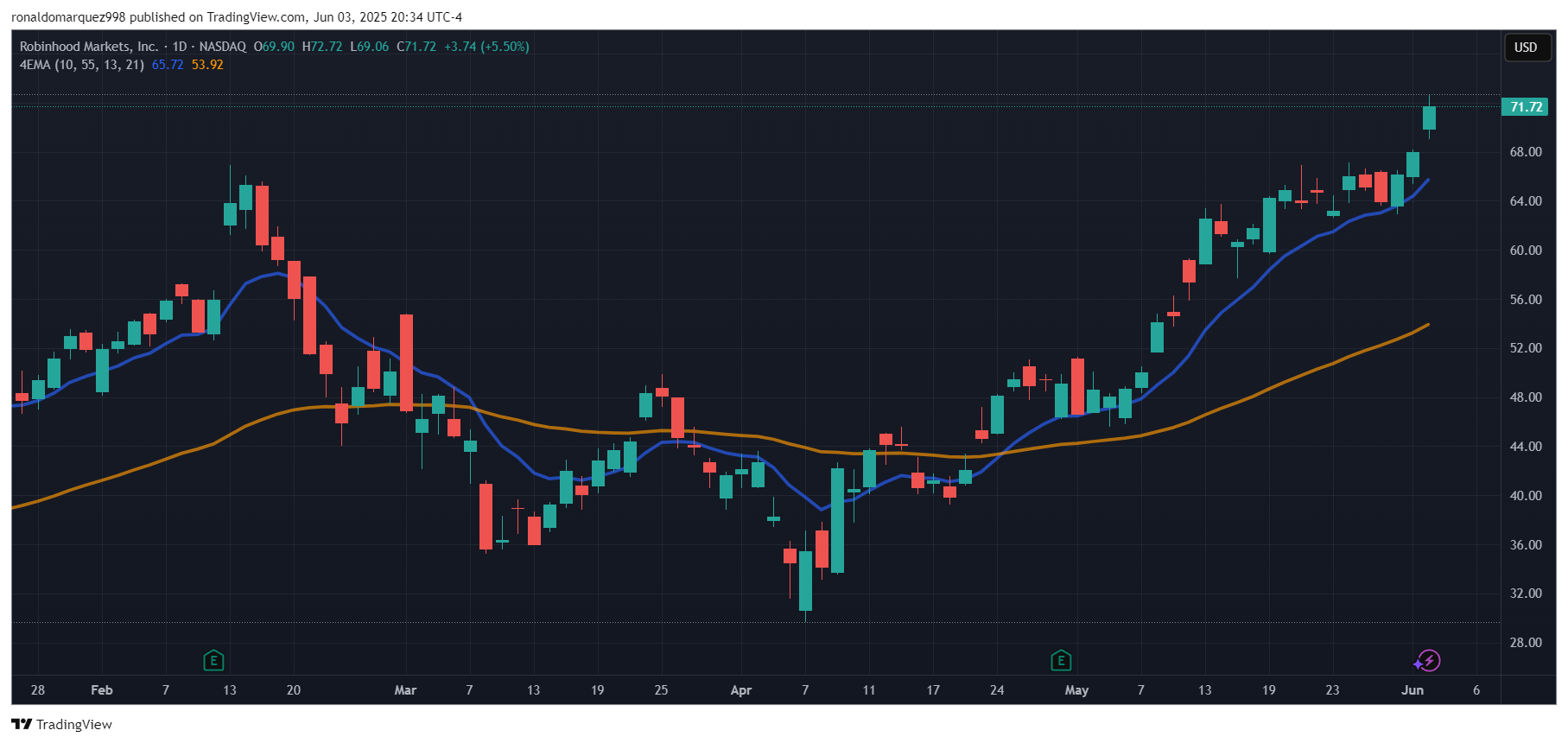Click the 24 date label on time axis

point(997,690)
